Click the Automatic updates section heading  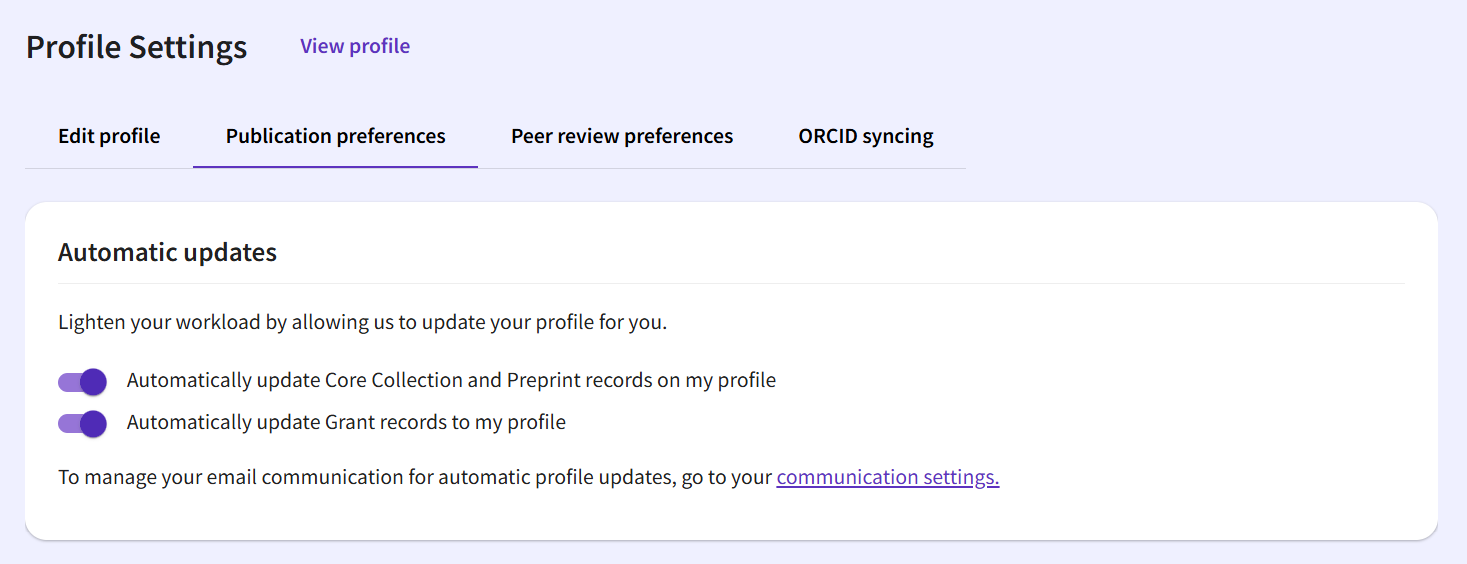click(167, 252)
